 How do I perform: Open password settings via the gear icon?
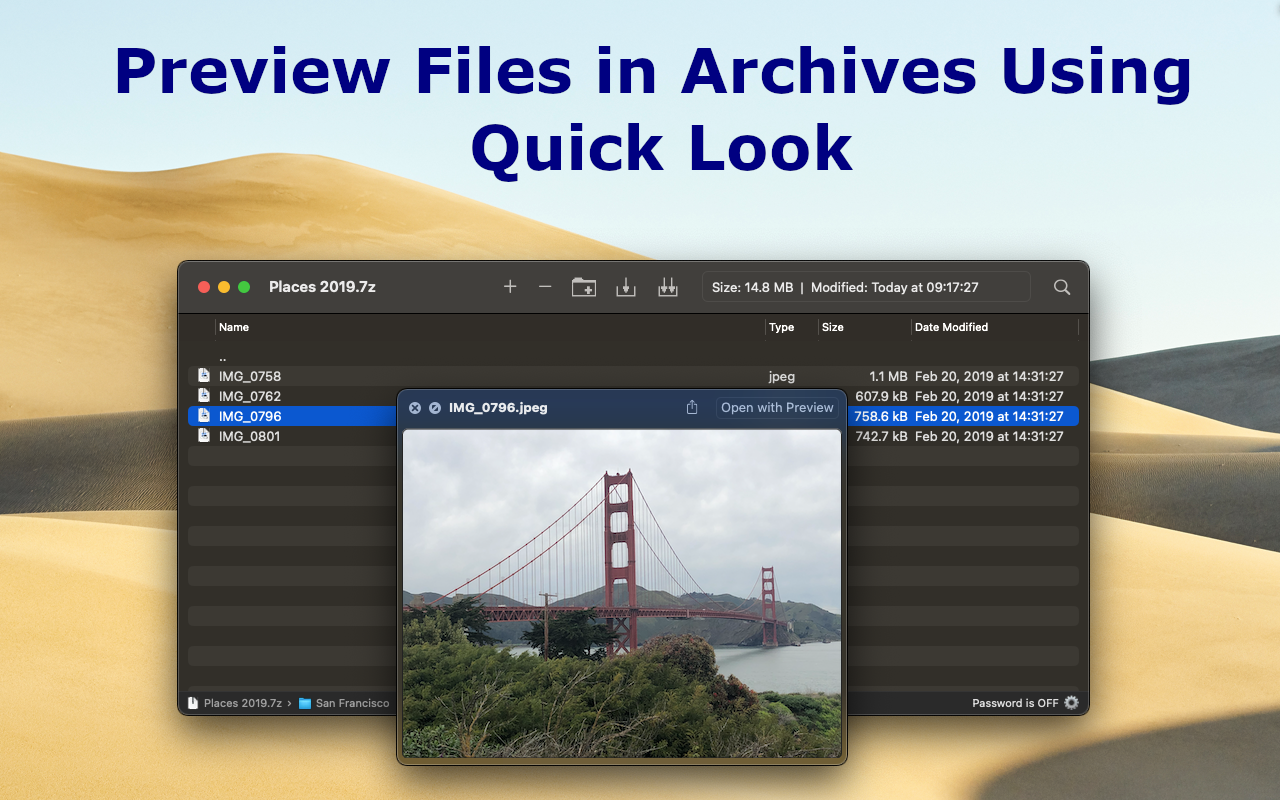coord(1071,703)
